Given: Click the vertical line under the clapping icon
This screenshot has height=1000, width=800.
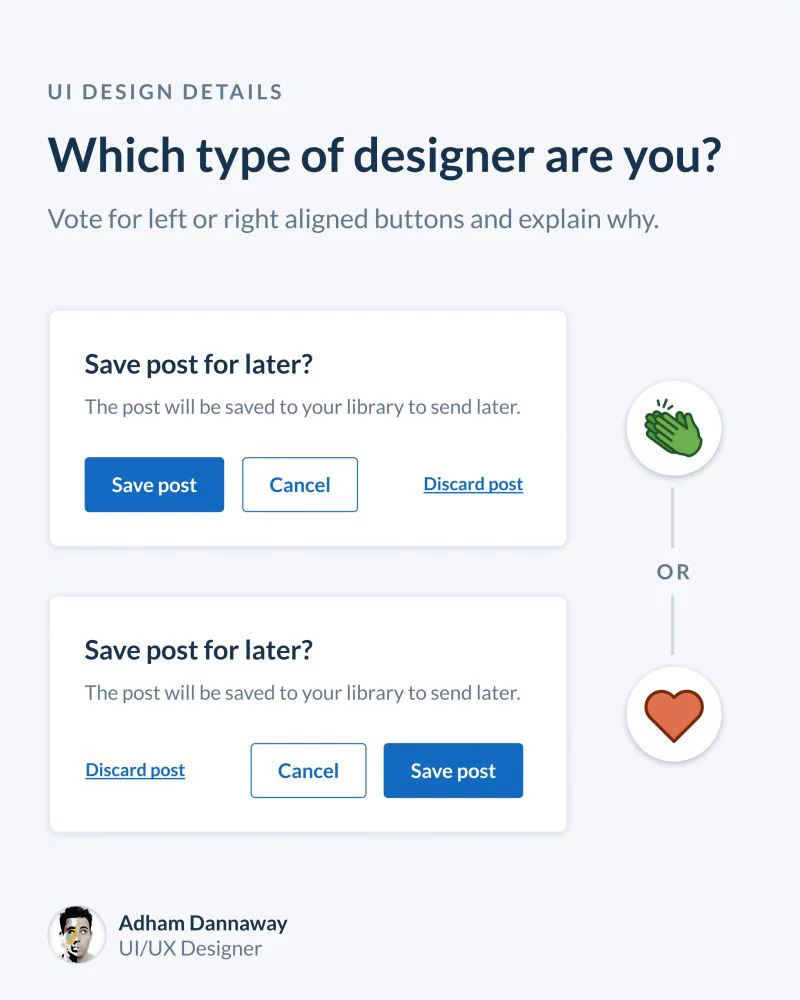Looking at the screenshot, I should [672, 517].
